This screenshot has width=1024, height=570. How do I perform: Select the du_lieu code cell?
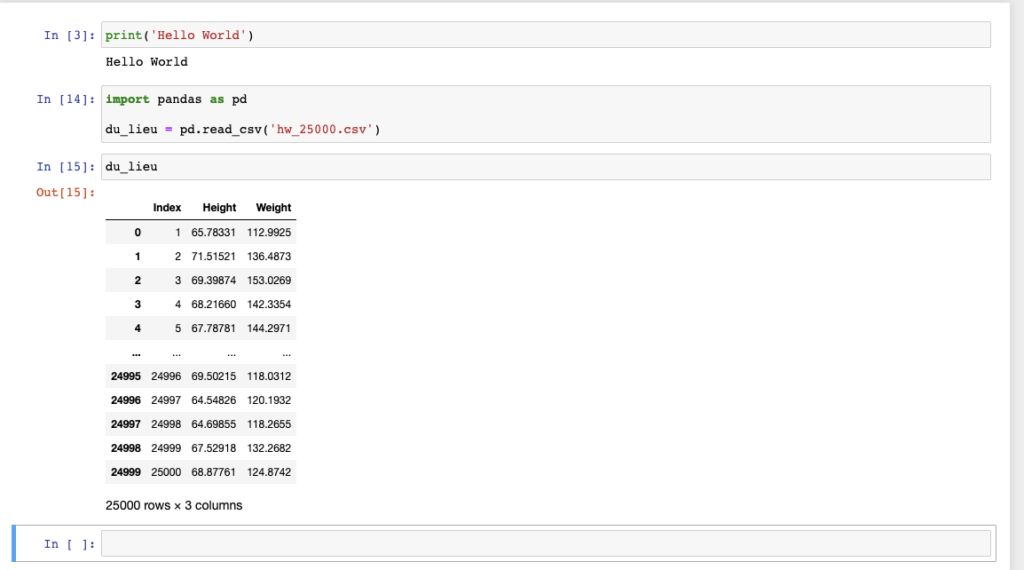click(545, 167)
